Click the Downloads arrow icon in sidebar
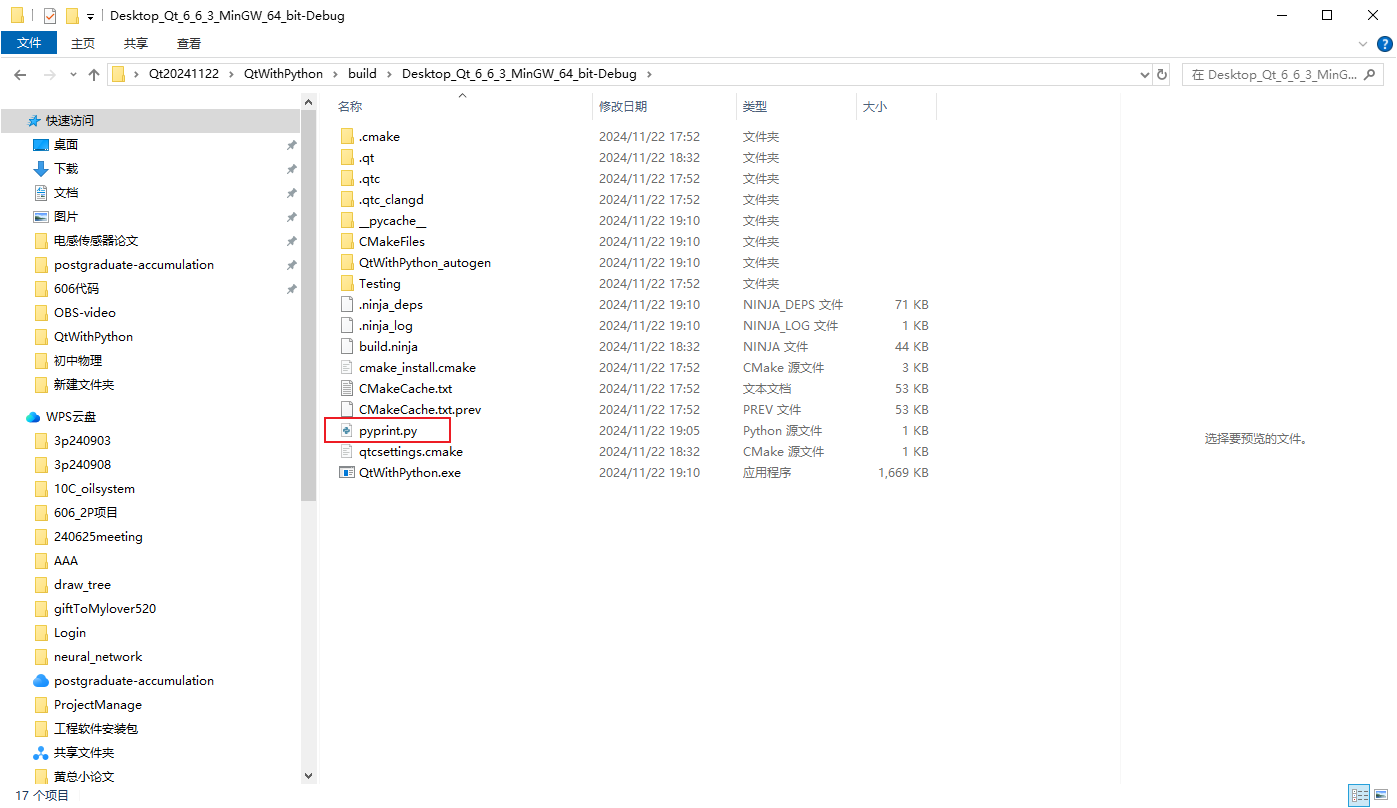 tap(41, 168)
